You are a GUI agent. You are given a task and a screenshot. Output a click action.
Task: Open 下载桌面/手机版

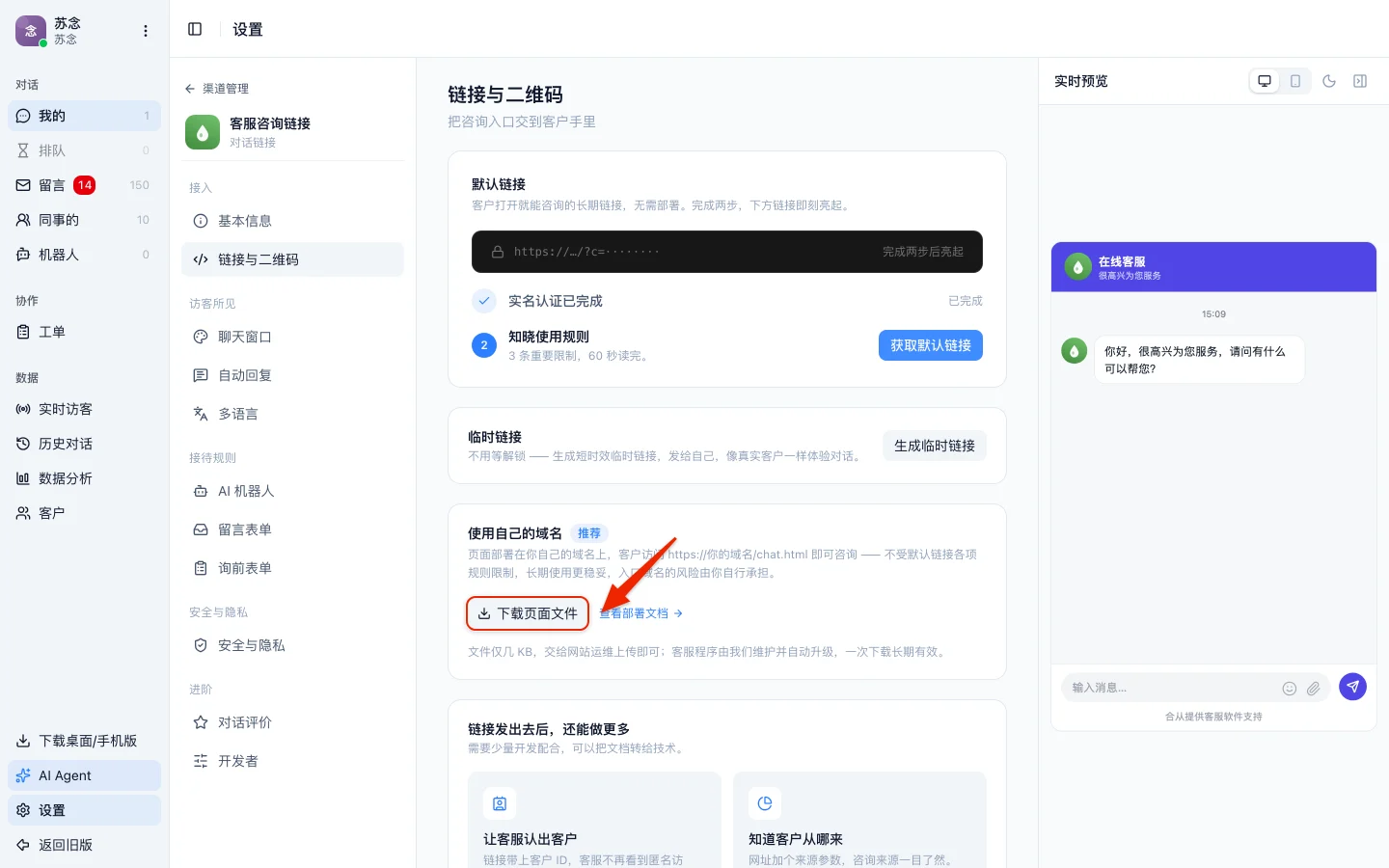[x=84, y=741]
